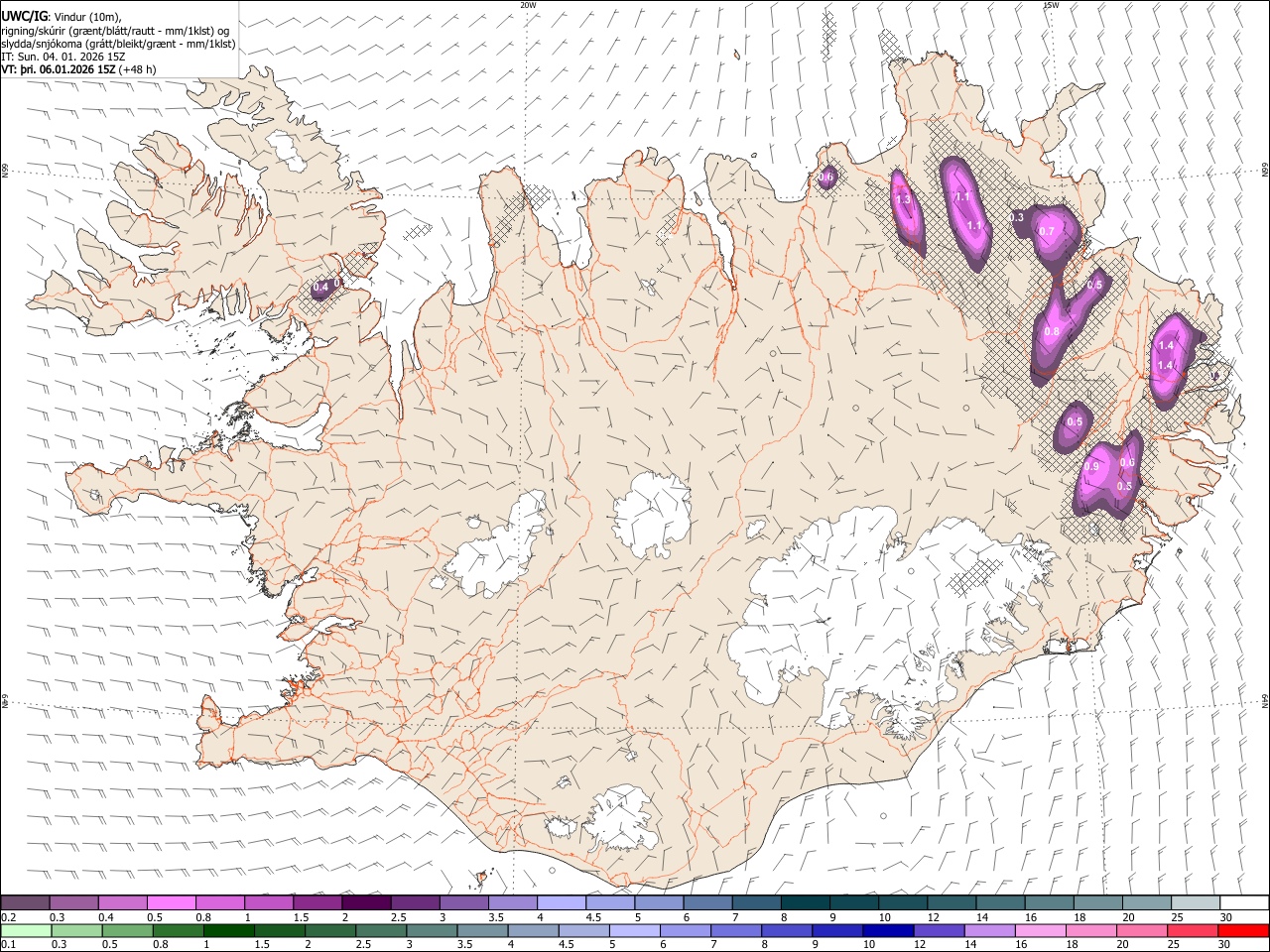Click the 'UWC/IG' title text

click(25, 16)
